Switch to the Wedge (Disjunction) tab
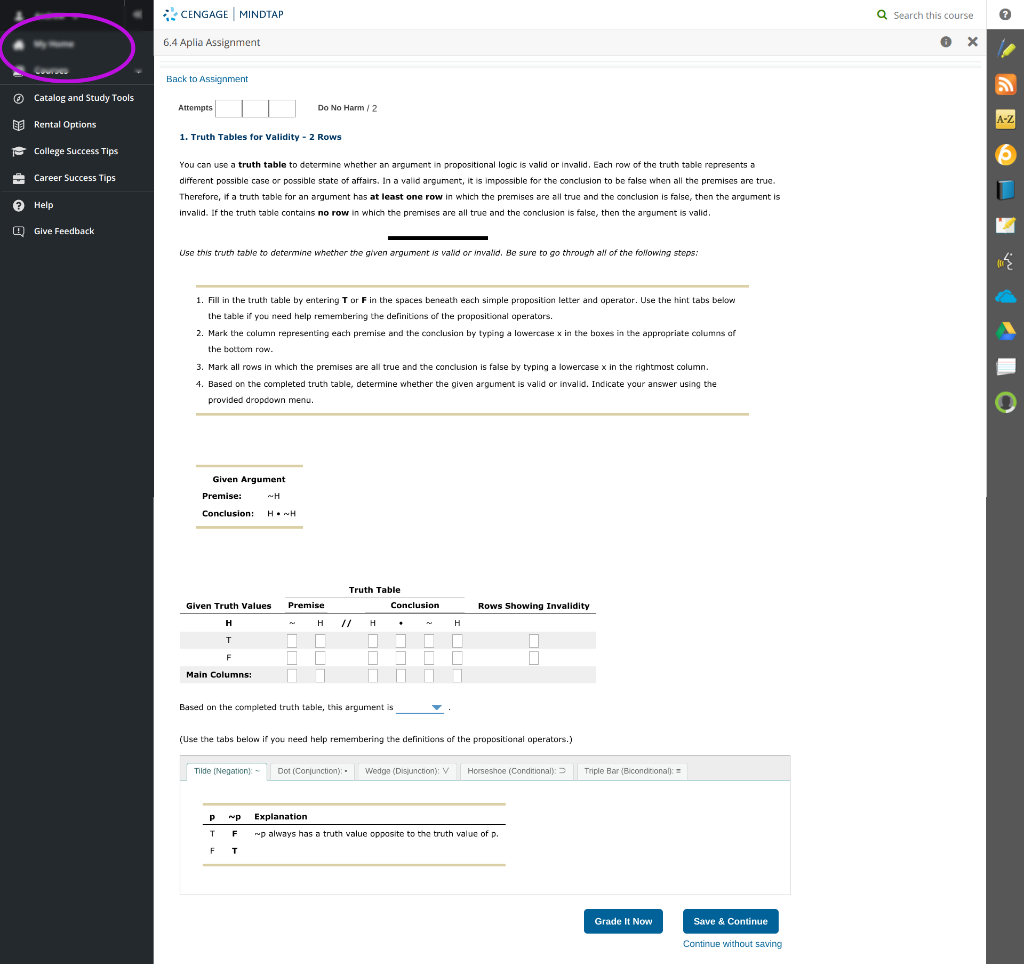This screenshot has width=1024, height=964. click(407, 768)
